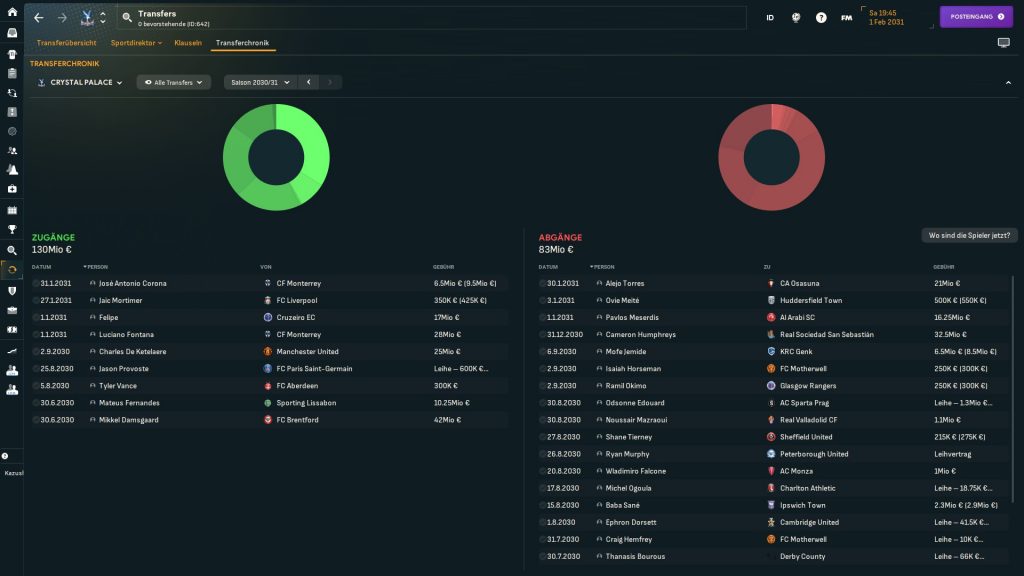The height and width of the screenshot is (576, 1024).
Task: Open the Sportdirektor tab menu
Action: click(x=136, y=43)
